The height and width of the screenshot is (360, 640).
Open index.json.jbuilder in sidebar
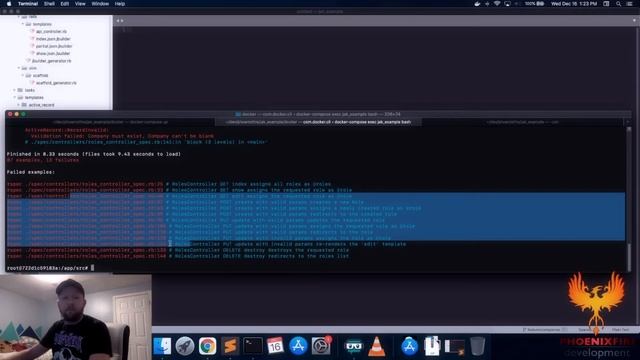pyautogui.click(x=53, y=39)
